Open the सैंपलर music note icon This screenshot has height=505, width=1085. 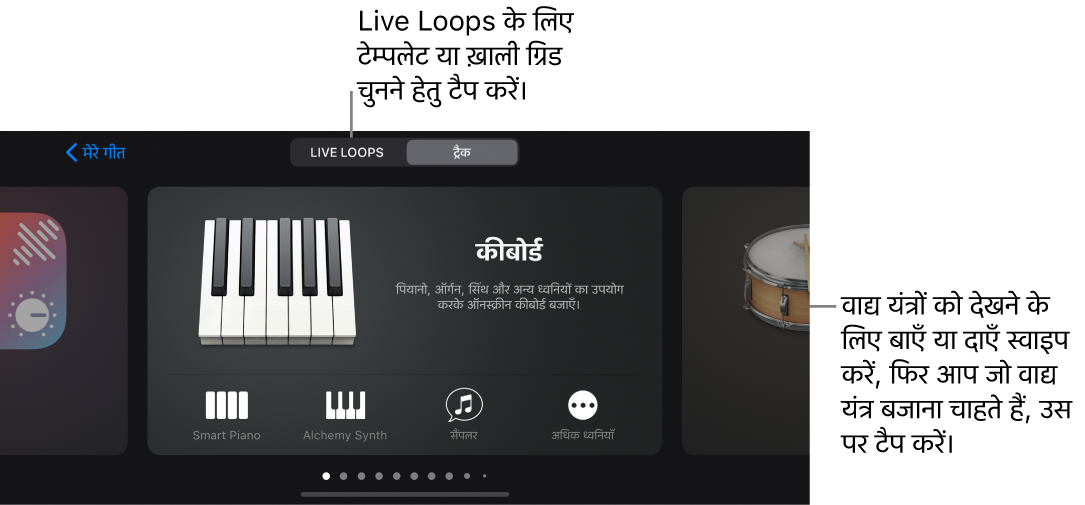click(x=464, y=405)
